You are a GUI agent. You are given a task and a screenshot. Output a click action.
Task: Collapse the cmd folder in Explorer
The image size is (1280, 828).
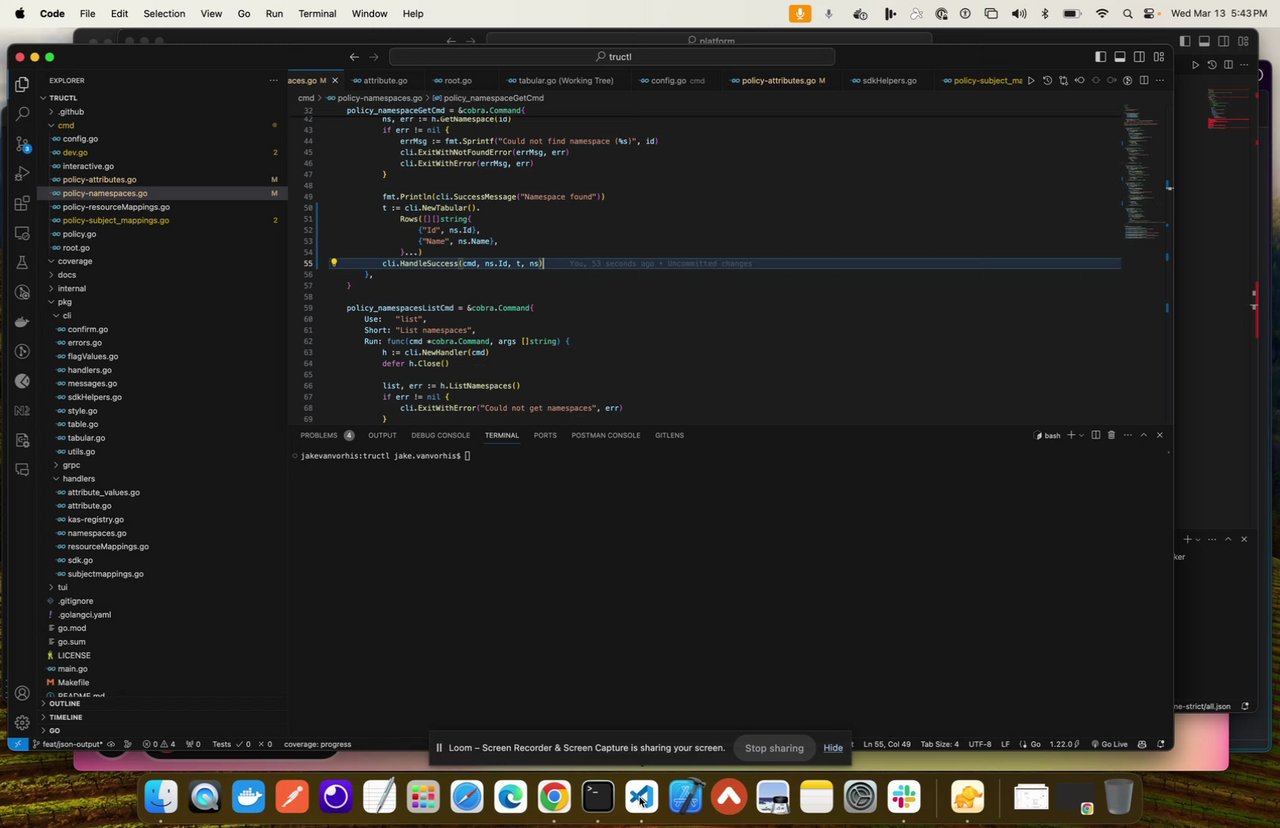(66, 125)
